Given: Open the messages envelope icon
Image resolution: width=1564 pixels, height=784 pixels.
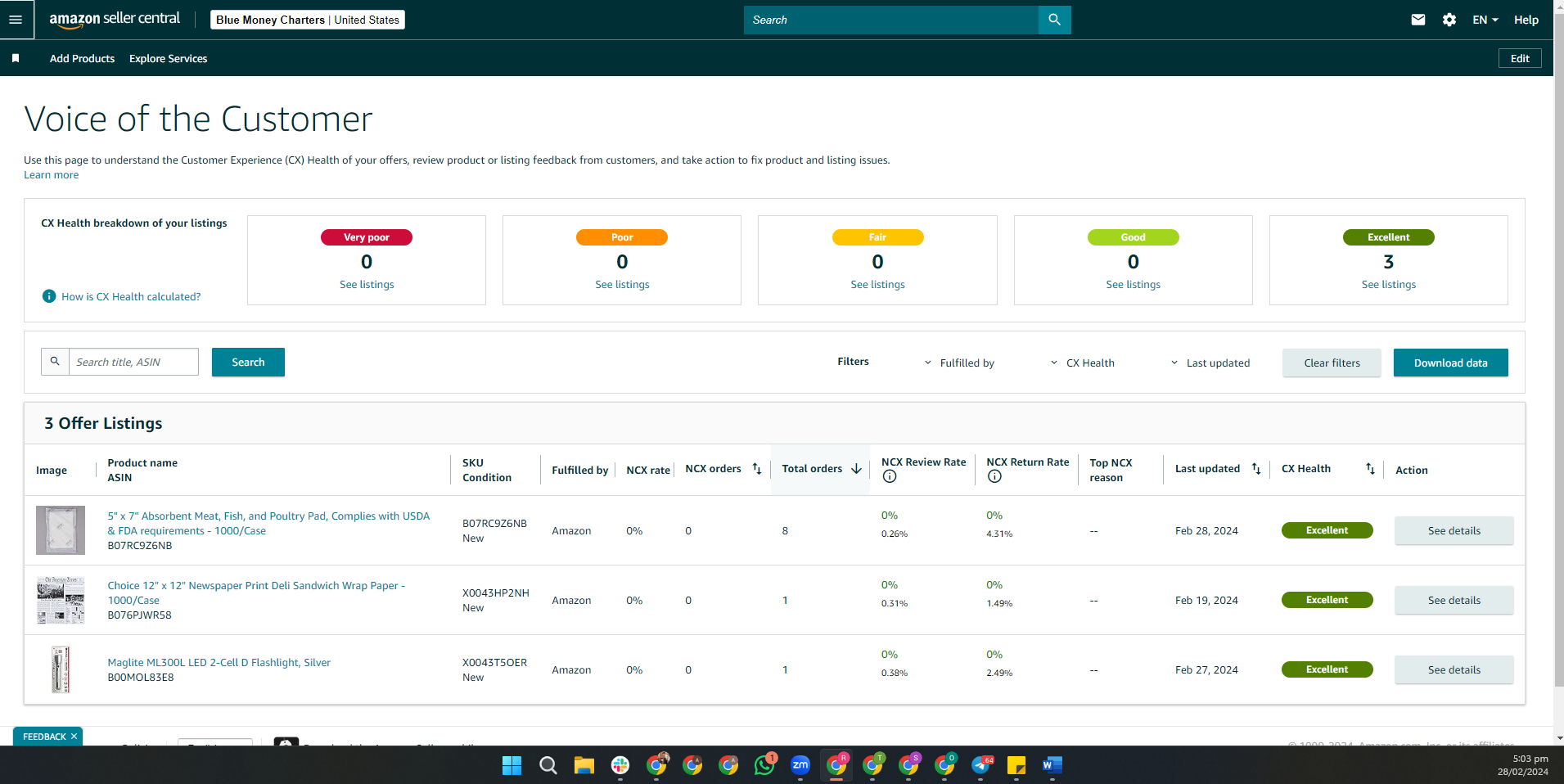Looking at the screenshot, I should point(1418,20).
